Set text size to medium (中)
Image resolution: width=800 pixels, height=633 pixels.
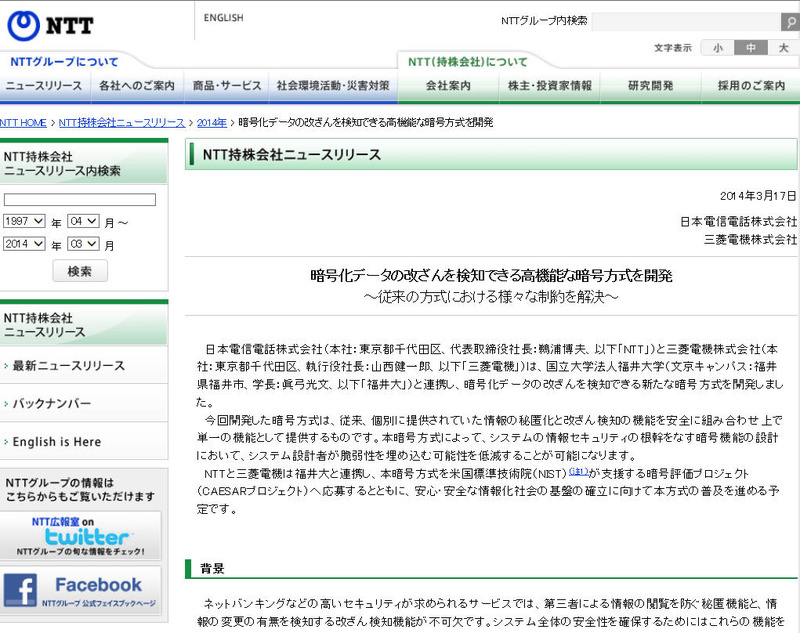[x=750, y=48]
